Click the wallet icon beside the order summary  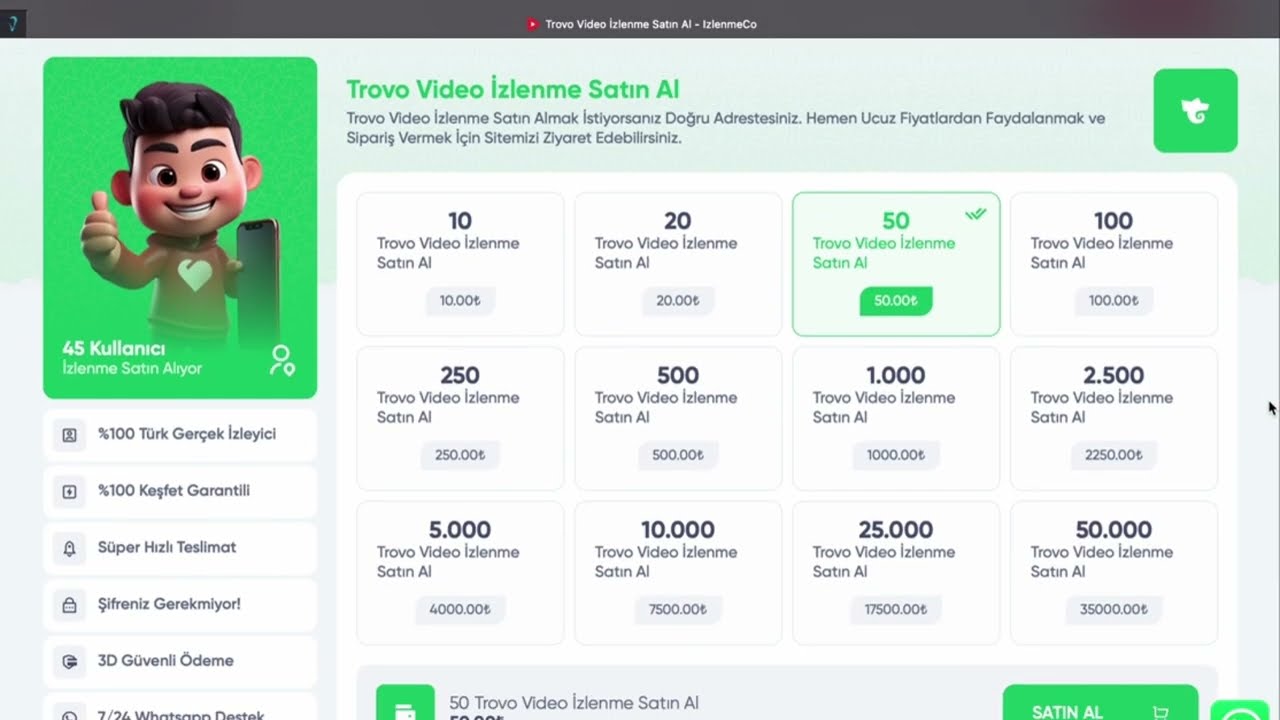pyautogui.click(x=405, y=703)
